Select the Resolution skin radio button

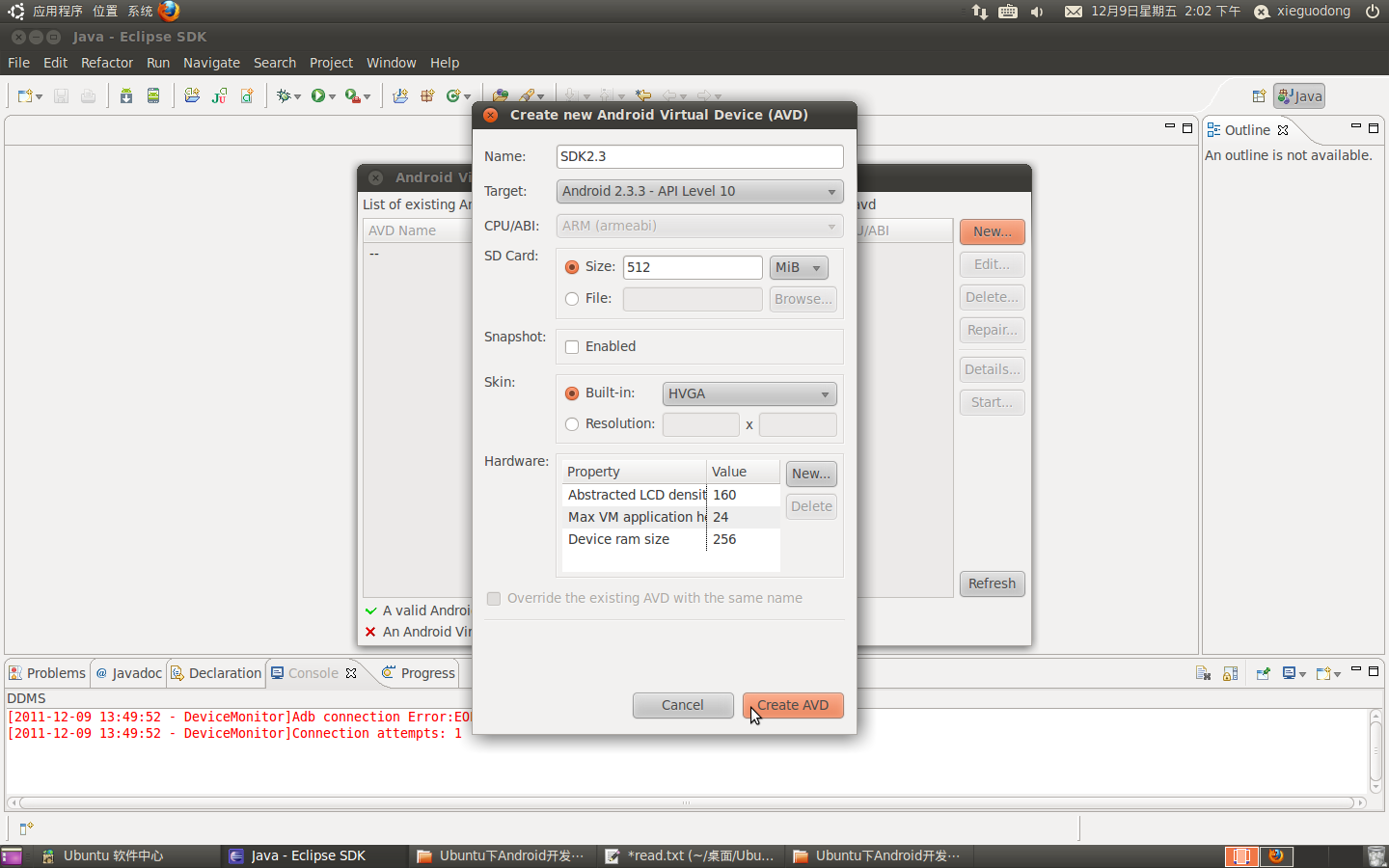[x=572, y=424]
